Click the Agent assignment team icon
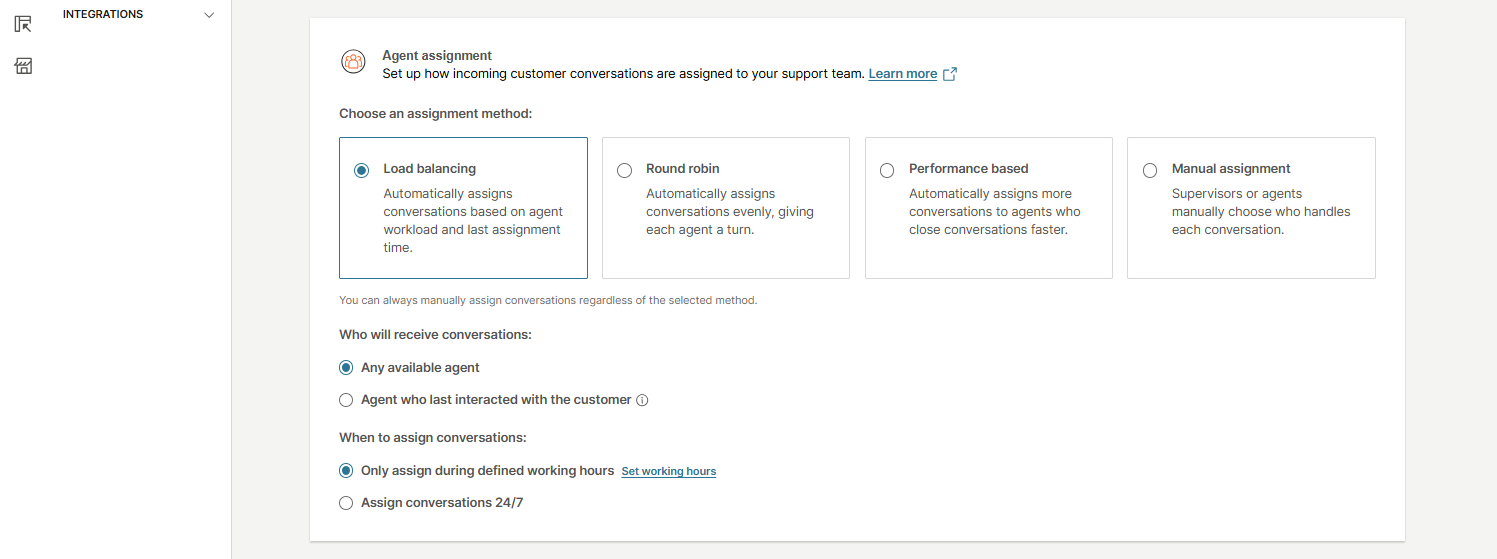The image size is (1497, 559). coord(353,62)
